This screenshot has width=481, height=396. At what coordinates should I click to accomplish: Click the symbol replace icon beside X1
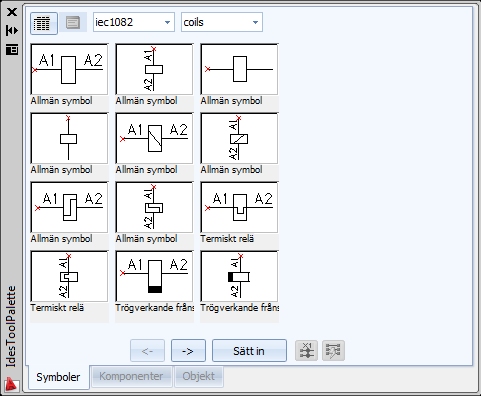click(x=333, y=350)
